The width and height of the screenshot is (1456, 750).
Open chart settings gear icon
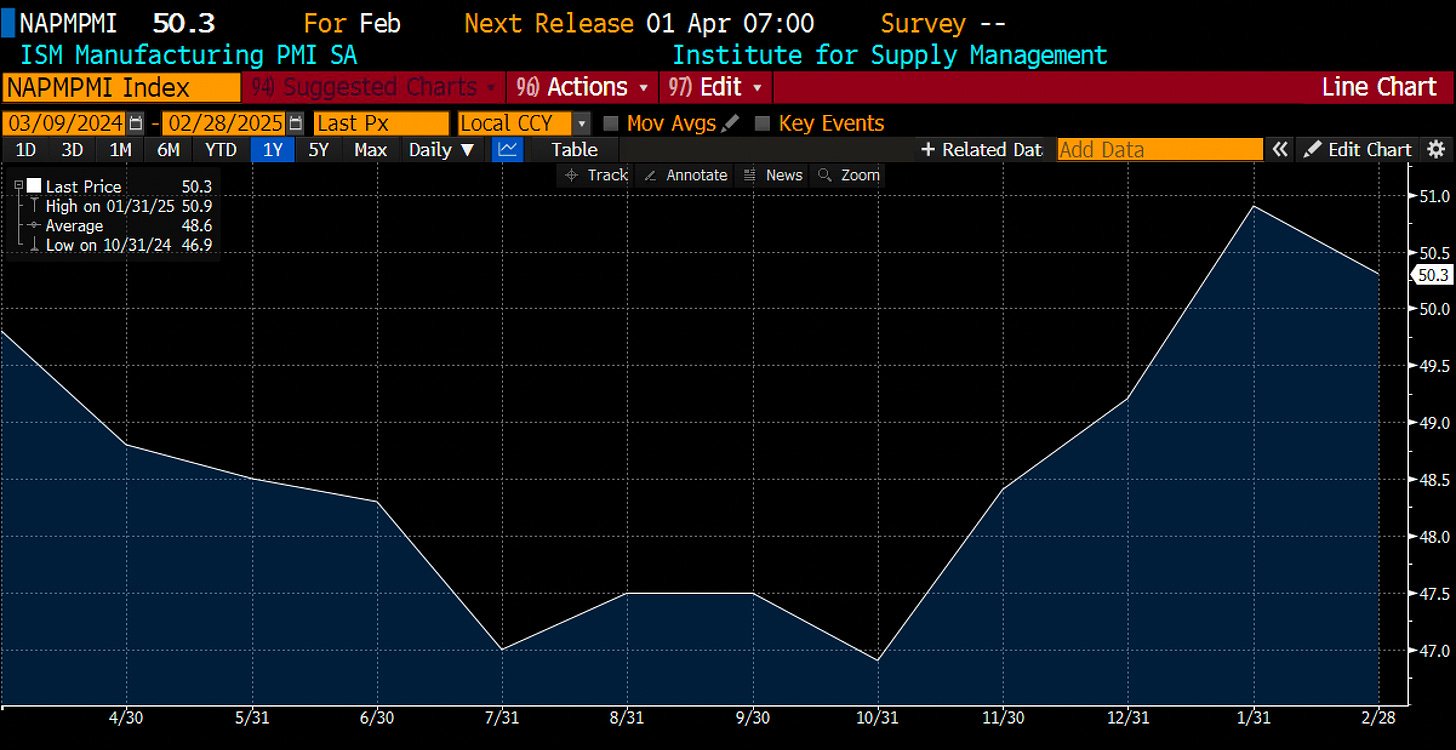(x=1436, y=150)
